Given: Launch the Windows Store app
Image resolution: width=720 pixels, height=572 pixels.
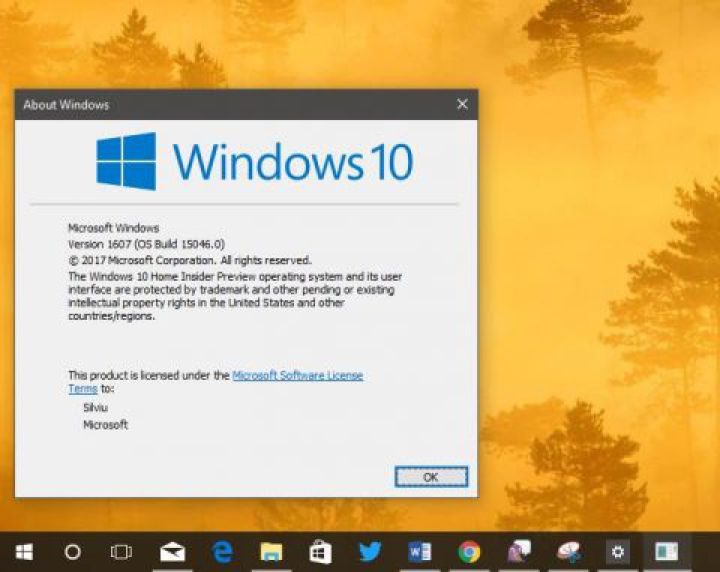Looking at the screenshot, I should 320,551.
